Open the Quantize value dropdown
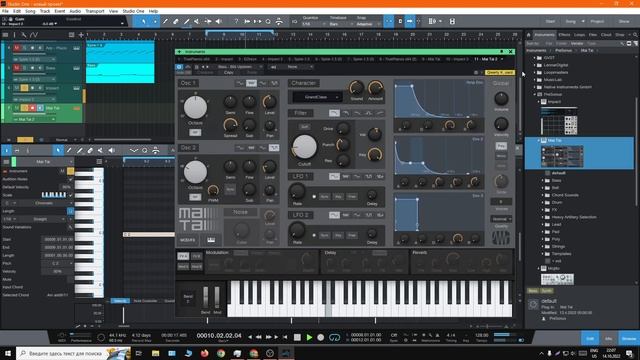 pyautogui.click(x=314, y=24)
